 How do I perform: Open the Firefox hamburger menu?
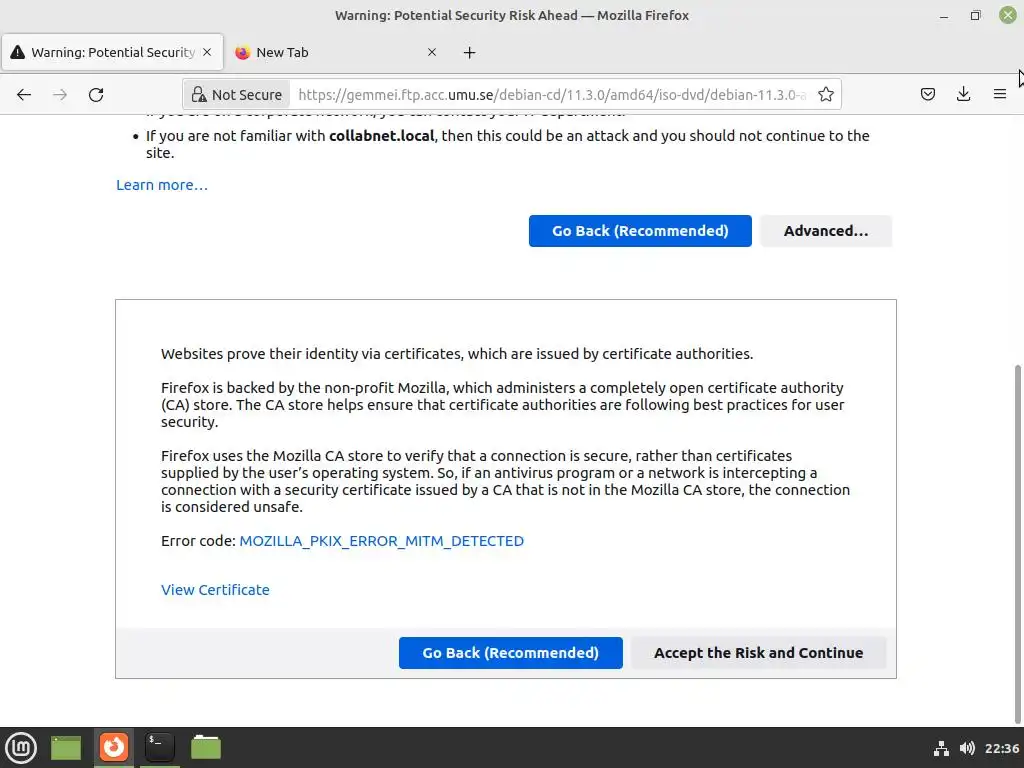click(x=999, y=95)
